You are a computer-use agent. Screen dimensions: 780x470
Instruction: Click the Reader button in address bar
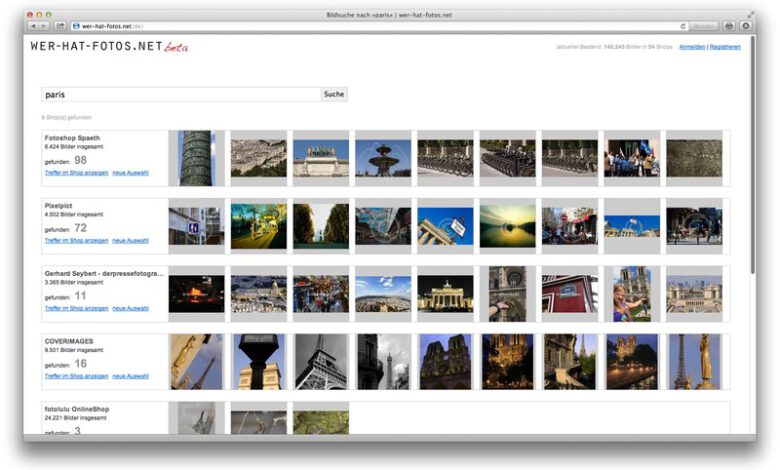[x=703, y=26]
